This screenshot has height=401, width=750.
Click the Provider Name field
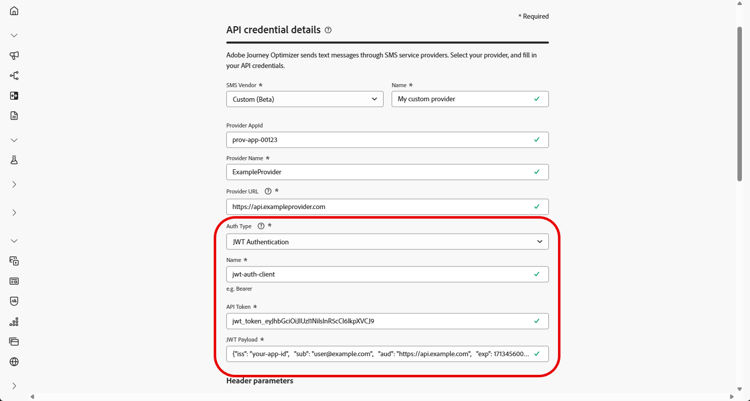[380, 172]
